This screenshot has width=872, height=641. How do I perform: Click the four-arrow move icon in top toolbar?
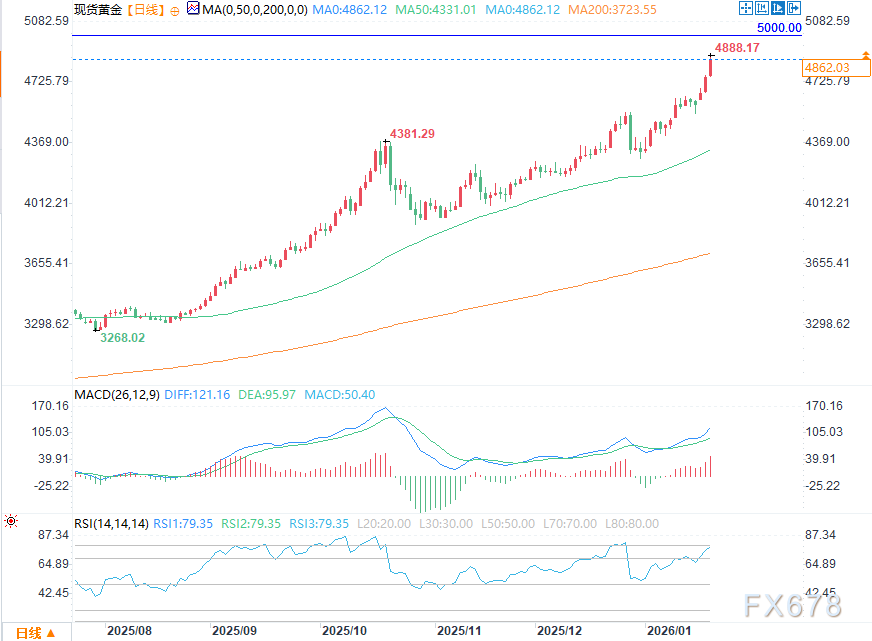point(744,9)
